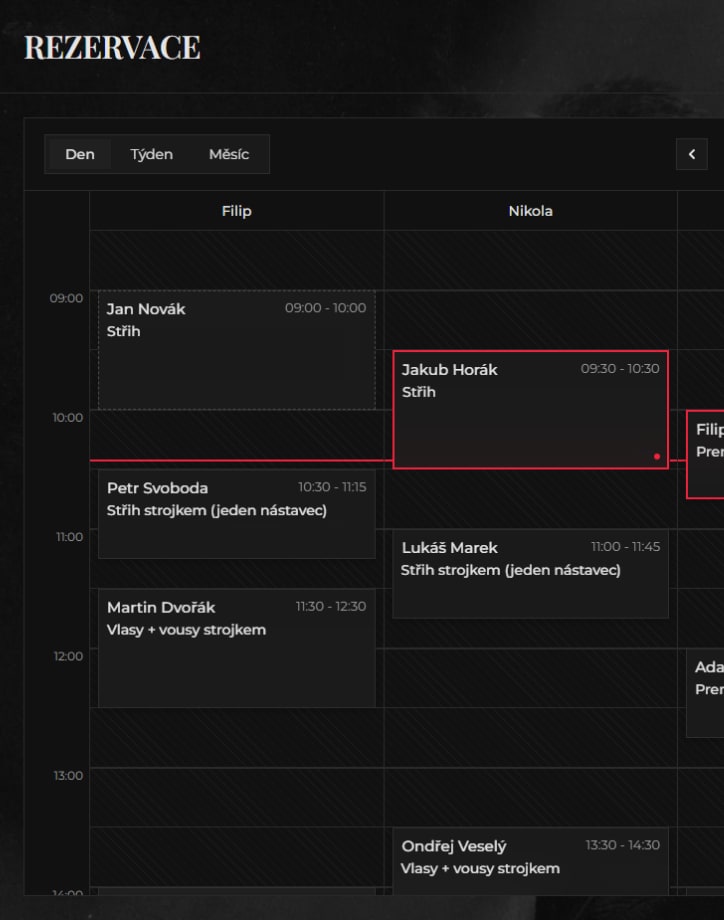This screenshot has width=724, height=920.
Task: Click the Filip column header
Action: [x=237, y=211]
